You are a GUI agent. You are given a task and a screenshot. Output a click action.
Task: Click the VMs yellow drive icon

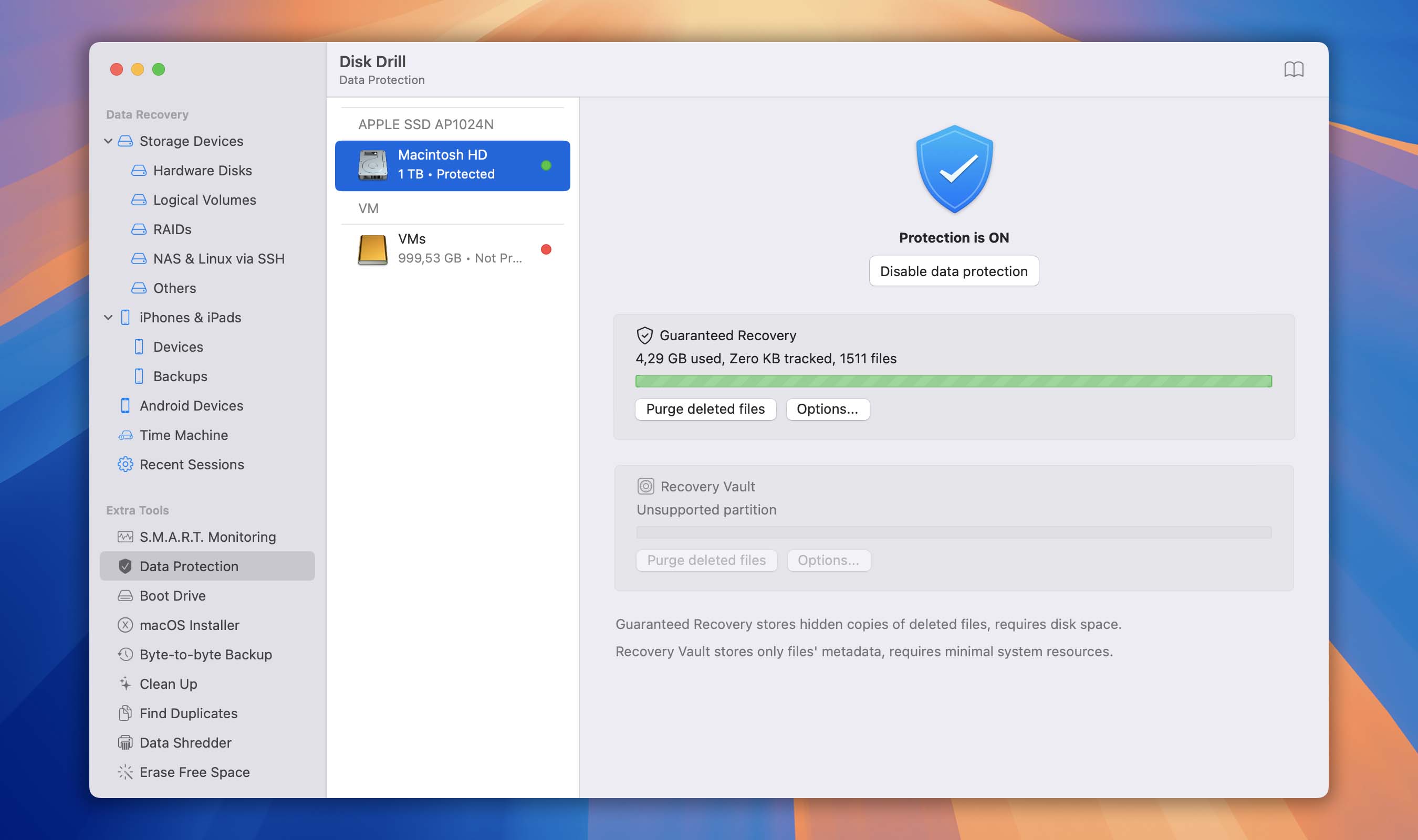coord(372,249)
